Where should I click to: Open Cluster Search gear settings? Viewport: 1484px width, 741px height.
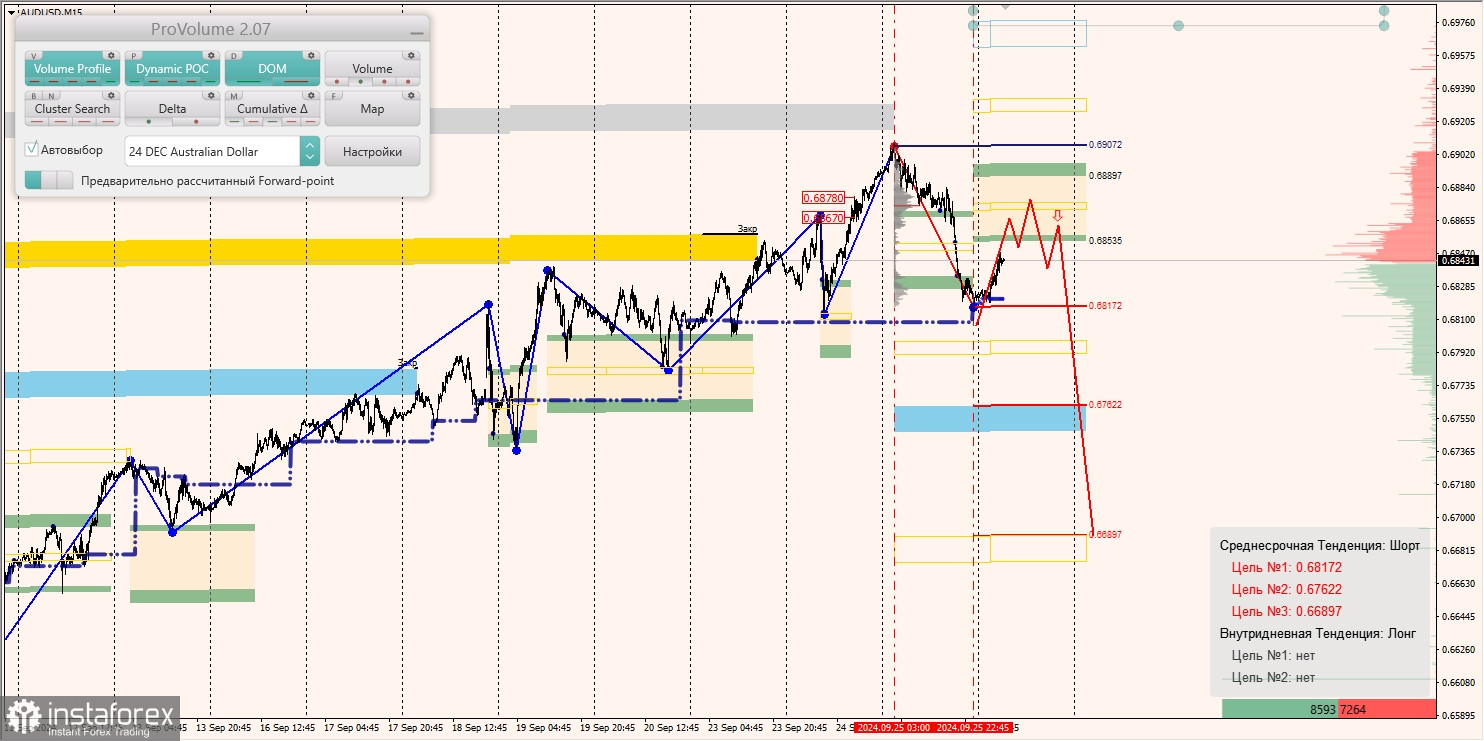111,95
